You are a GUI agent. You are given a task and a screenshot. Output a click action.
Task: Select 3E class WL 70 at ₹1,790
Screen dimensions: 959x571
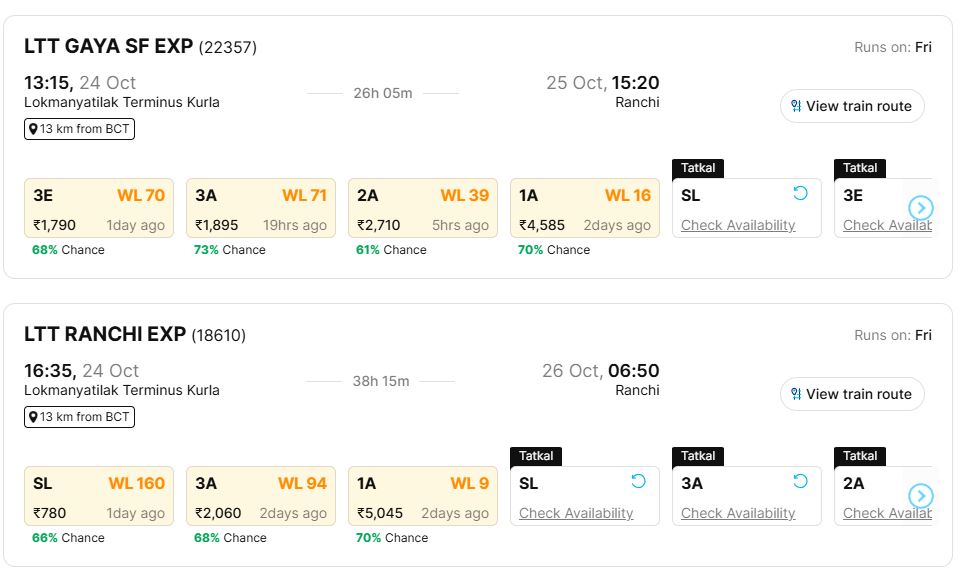pyautogui.click(x=99, y=209)
